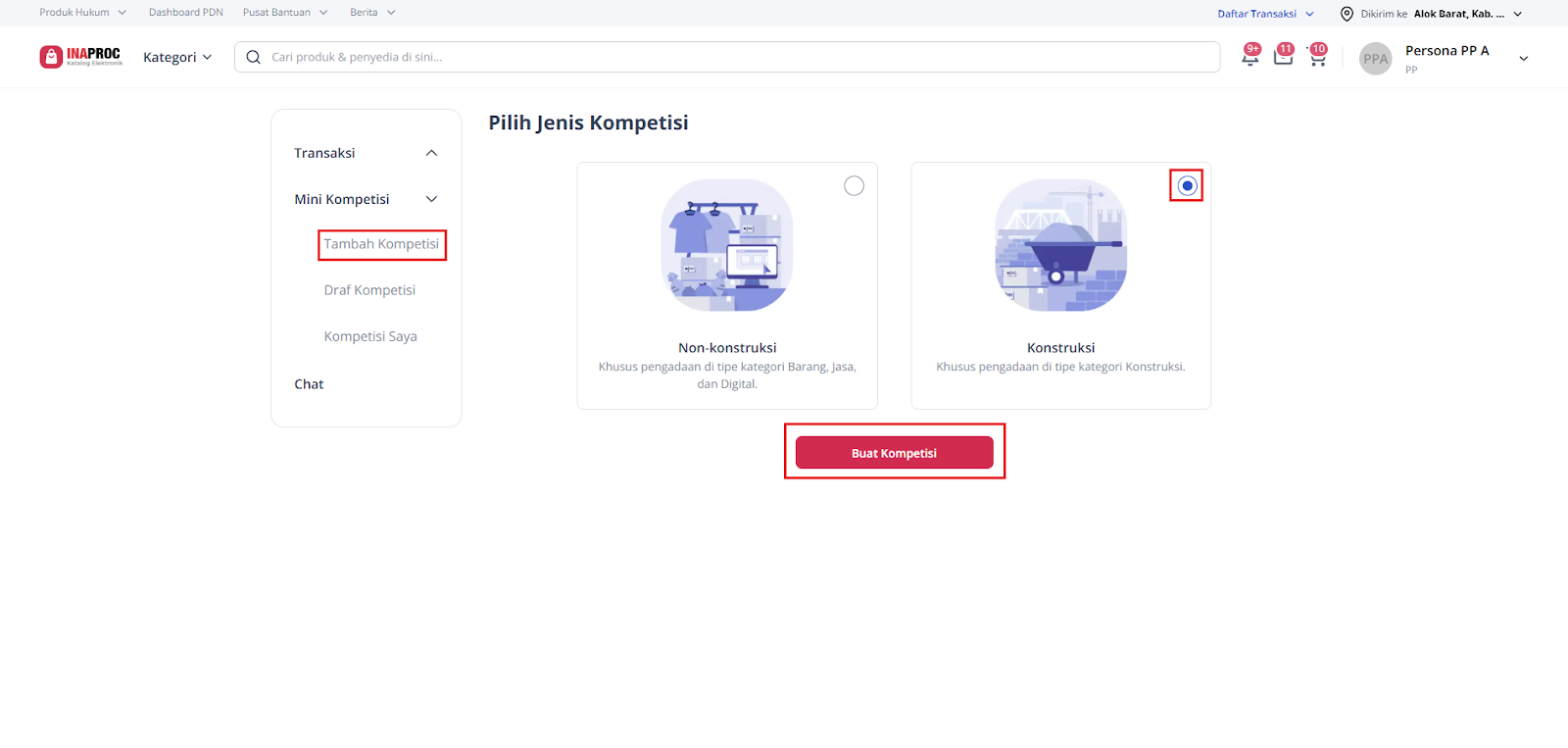The height and width of the screenshot is (748, 1568).
Task: Select the Non-konstruksi radio button
Action: [854, 186]
